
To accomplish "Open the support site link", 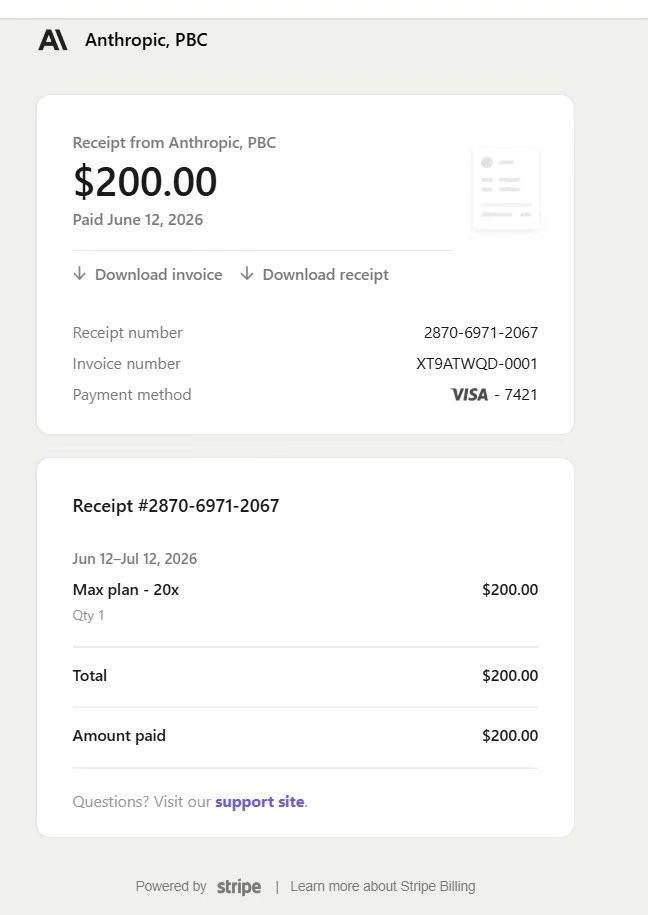I will 260,802.
